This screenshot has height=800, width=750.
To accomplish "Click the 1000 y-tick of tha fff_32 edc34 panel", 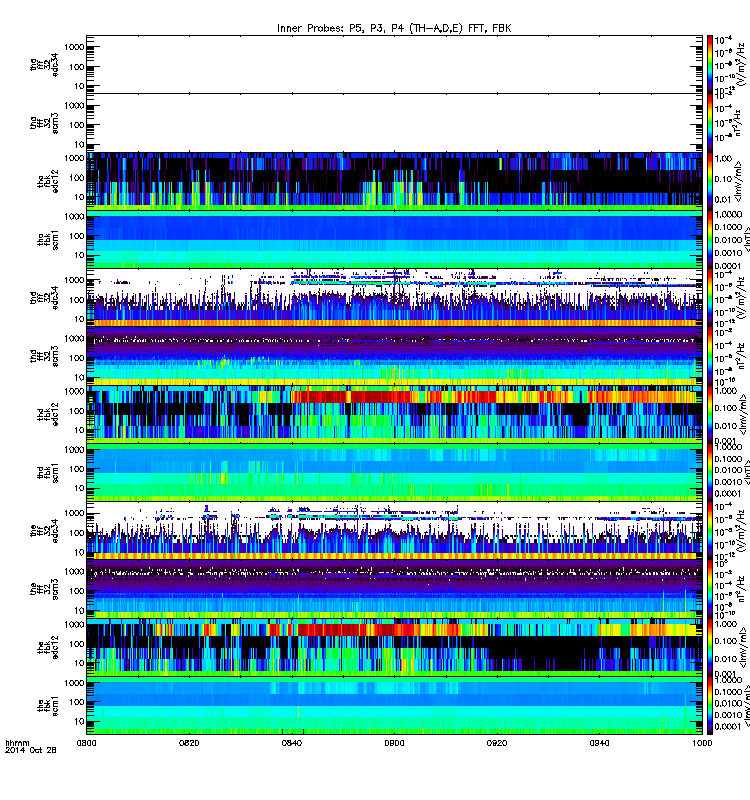I will pyautogui.click(x=74, y=47).
